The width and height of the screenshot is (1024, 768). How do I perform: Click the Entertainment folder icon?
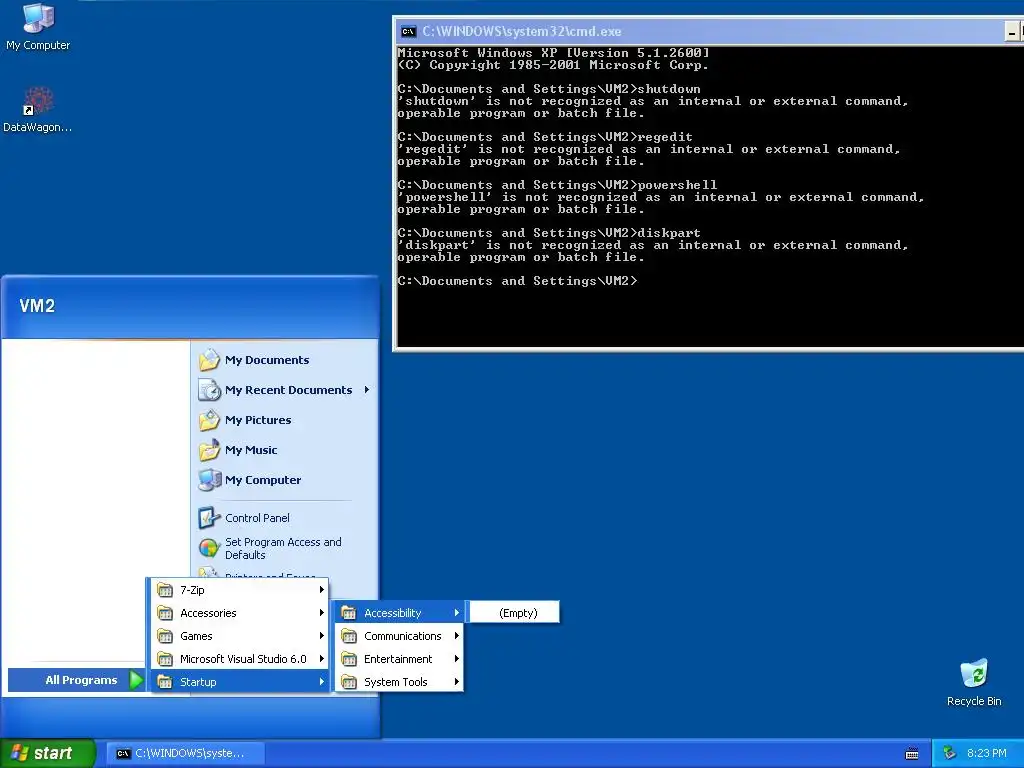click(349, 659)
